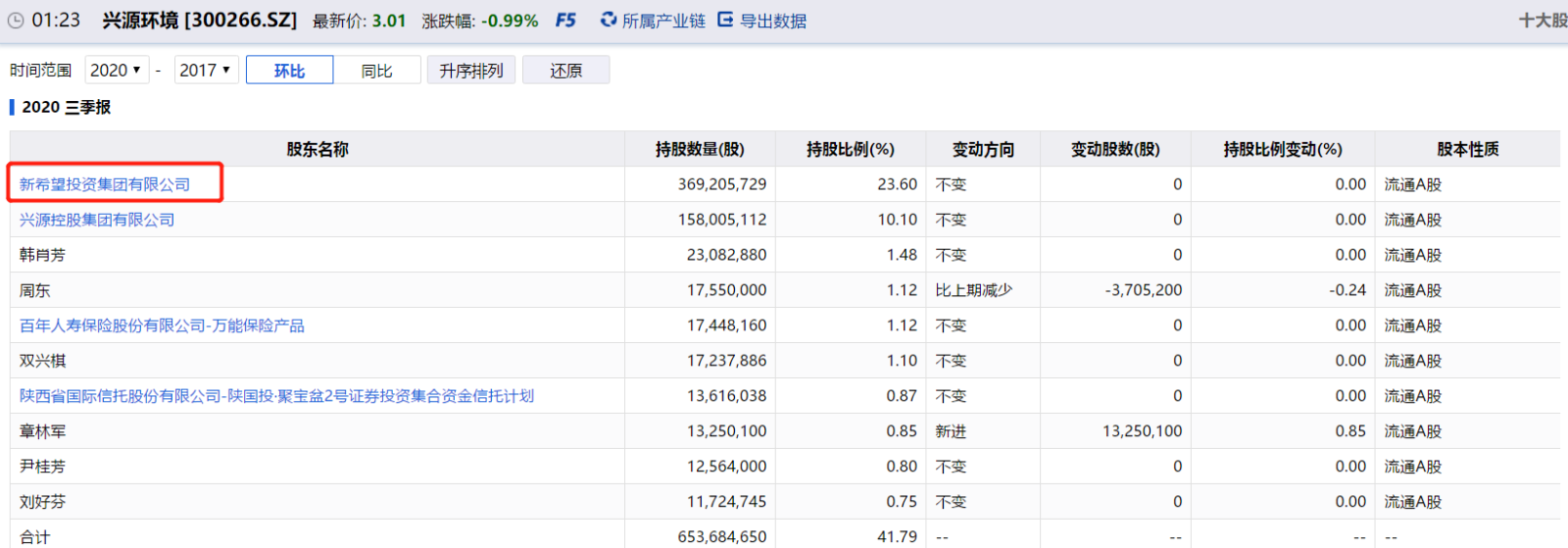Select shareholder name 韩肖芳

(x=42, y=255)
